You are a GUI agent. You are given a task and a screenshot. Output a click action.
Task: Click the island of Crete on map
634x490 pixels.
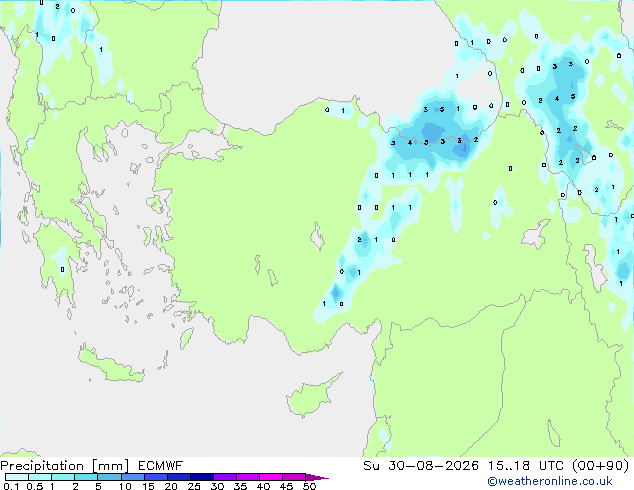point(110,366)
